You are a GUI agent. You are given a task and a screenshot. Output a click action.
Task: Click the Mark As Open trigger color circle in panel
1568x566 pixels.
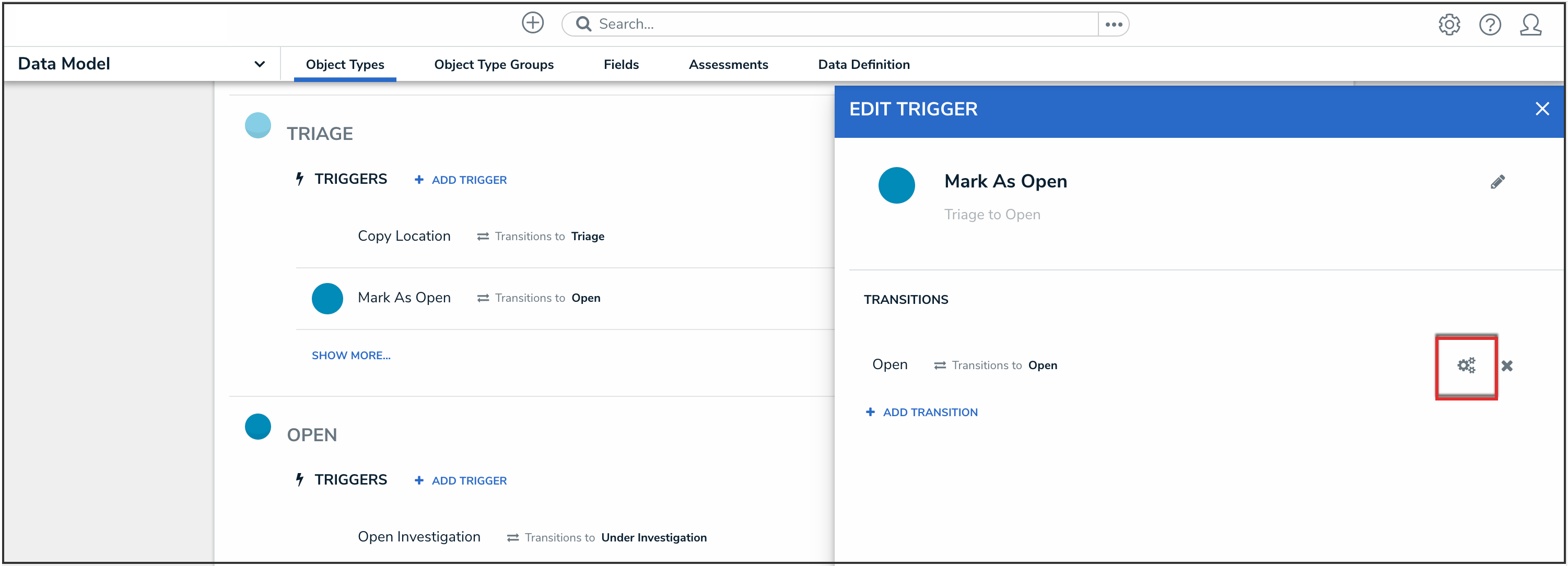[x=896, y=186]
